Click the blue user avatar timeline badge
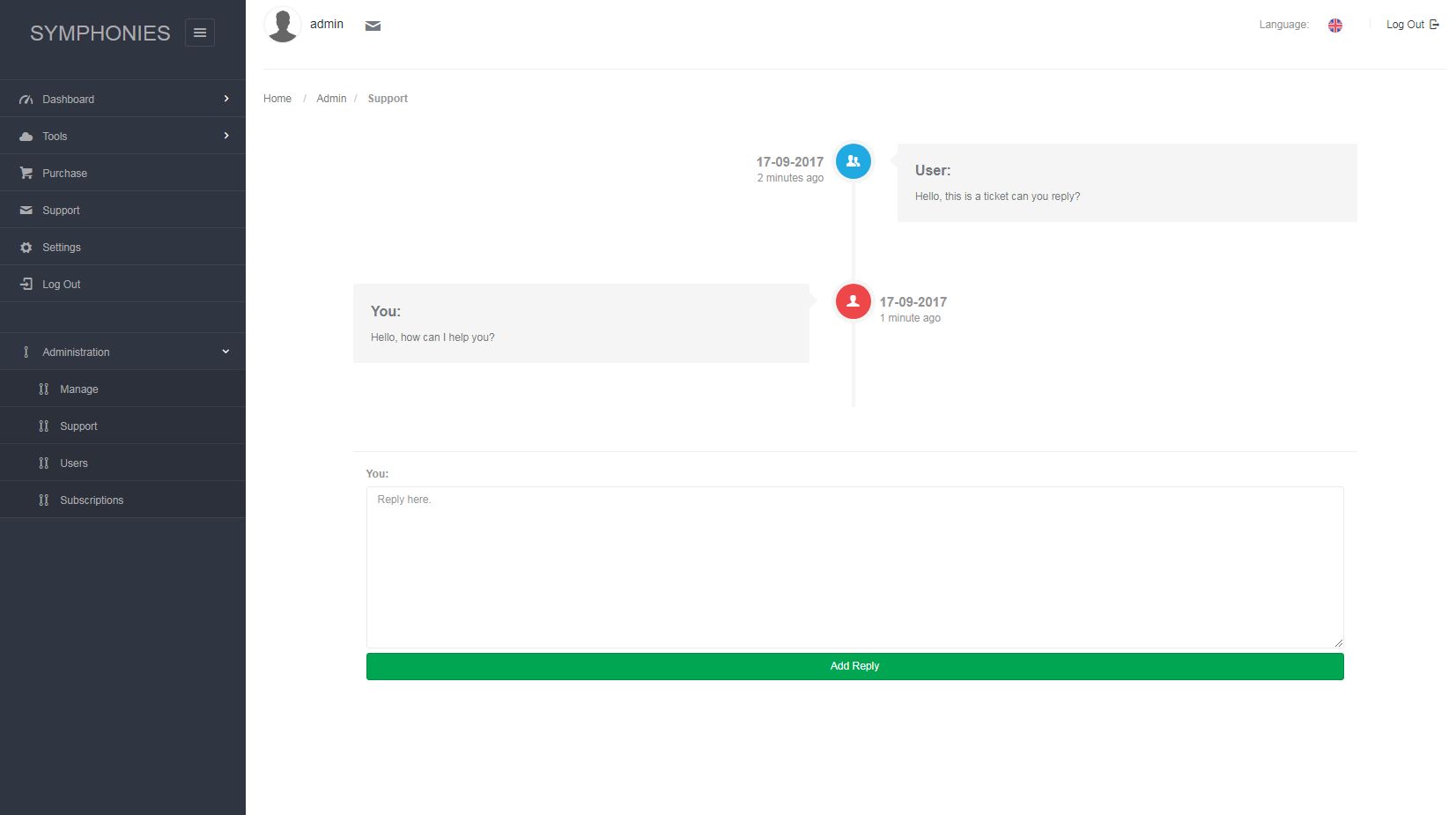Screen dimensions: 1456x815 [853, 161]
